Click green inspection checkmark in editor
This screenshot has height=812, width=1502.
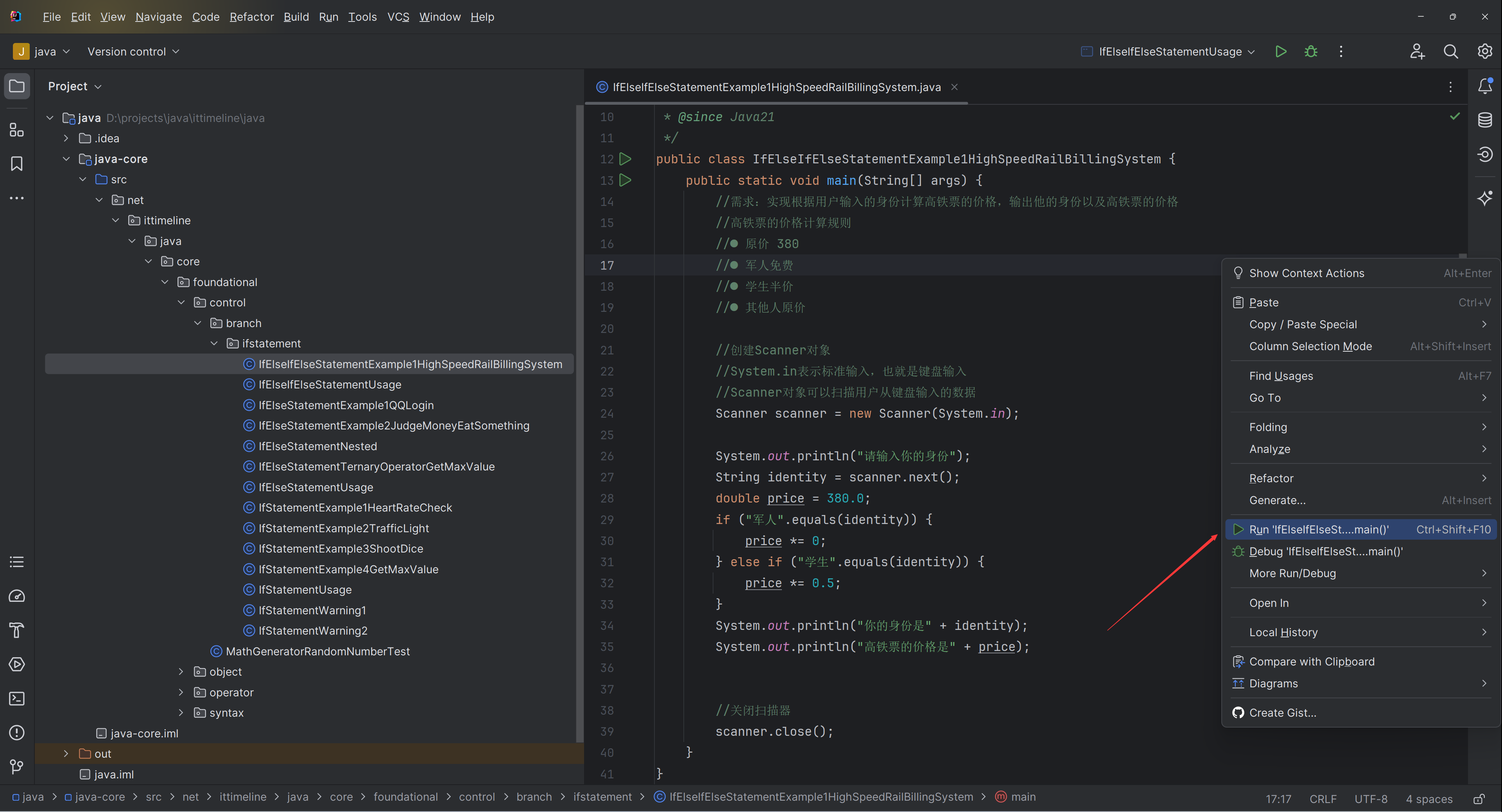point(1455,116)
